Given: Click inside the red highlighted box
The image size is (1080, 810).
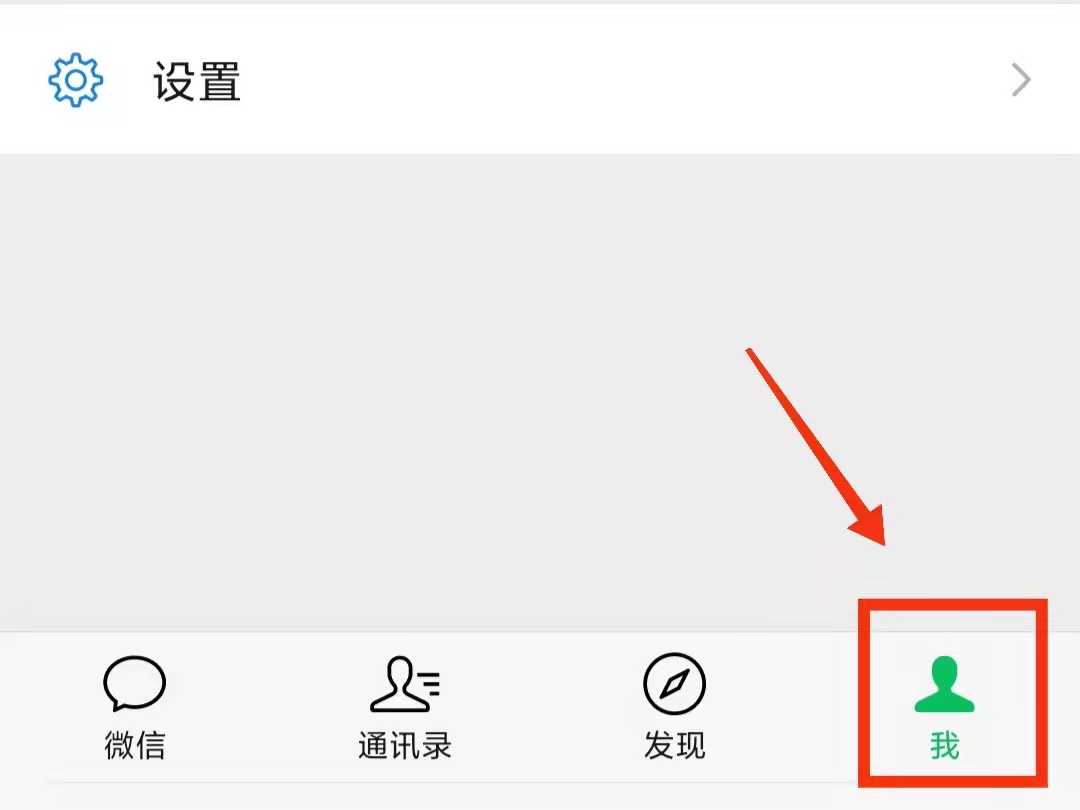Looking at the screenshot, I should tap(953, 693).
